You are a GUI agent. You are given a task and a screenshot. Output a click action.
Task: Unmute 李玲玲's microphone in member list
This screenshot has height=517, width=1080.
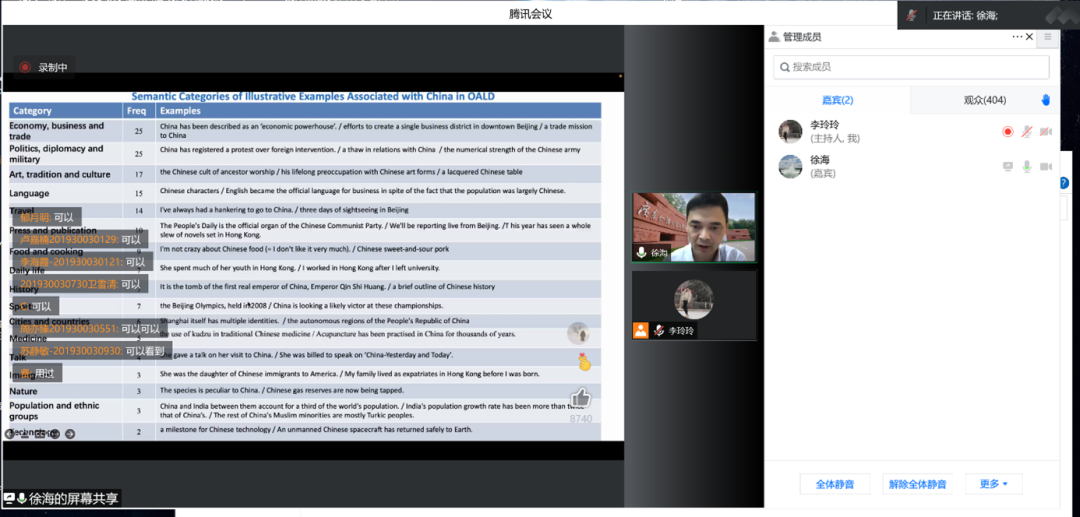click(x=1026, y=132)
